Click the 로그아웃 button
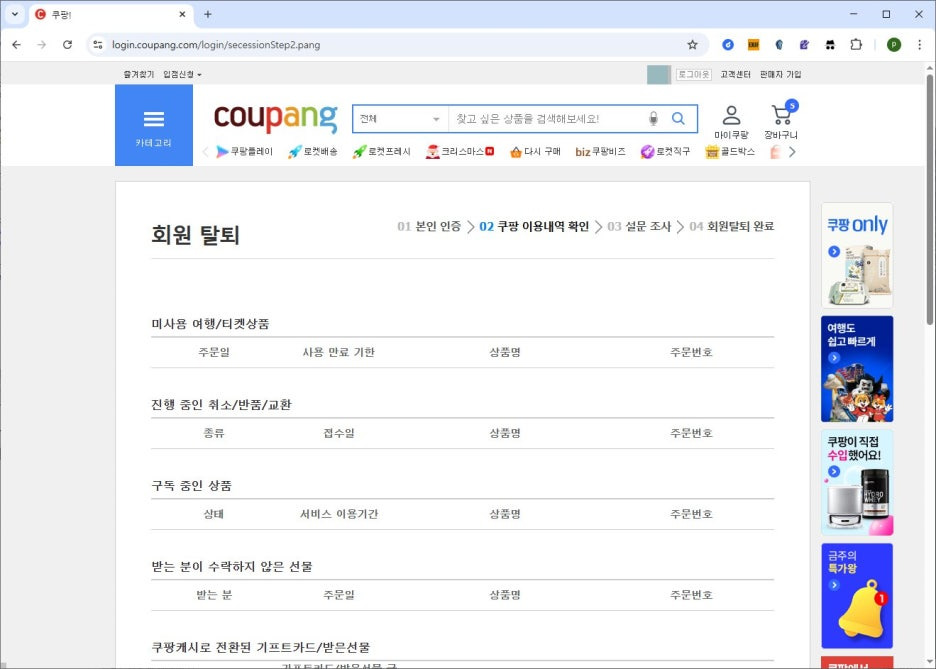 (x=694, y=75)
